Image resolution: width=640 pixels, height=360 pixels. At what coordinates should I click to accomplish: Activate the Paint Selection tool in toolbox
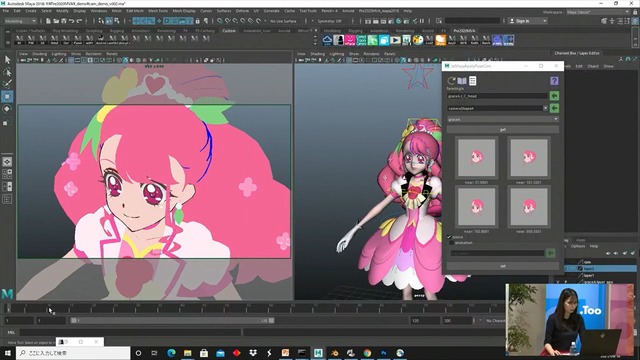click(x=7, y=84)
